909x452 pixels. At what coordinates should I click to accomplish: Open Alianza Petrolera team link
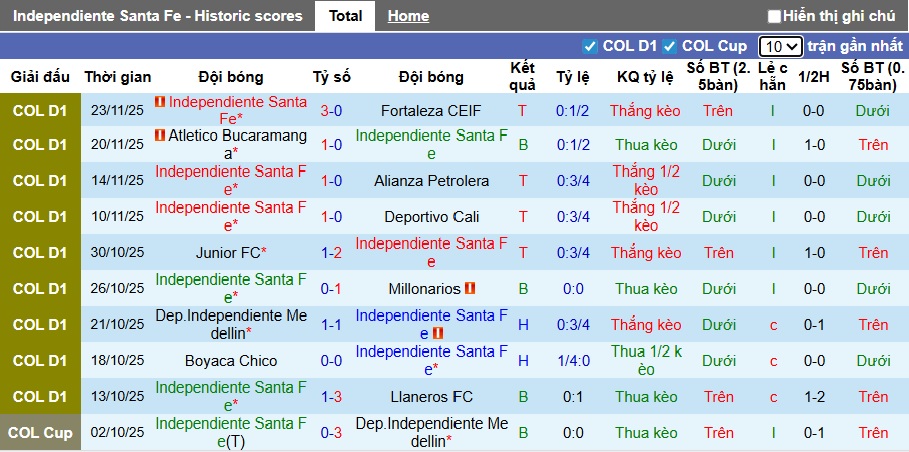click(x=431, y=181)
